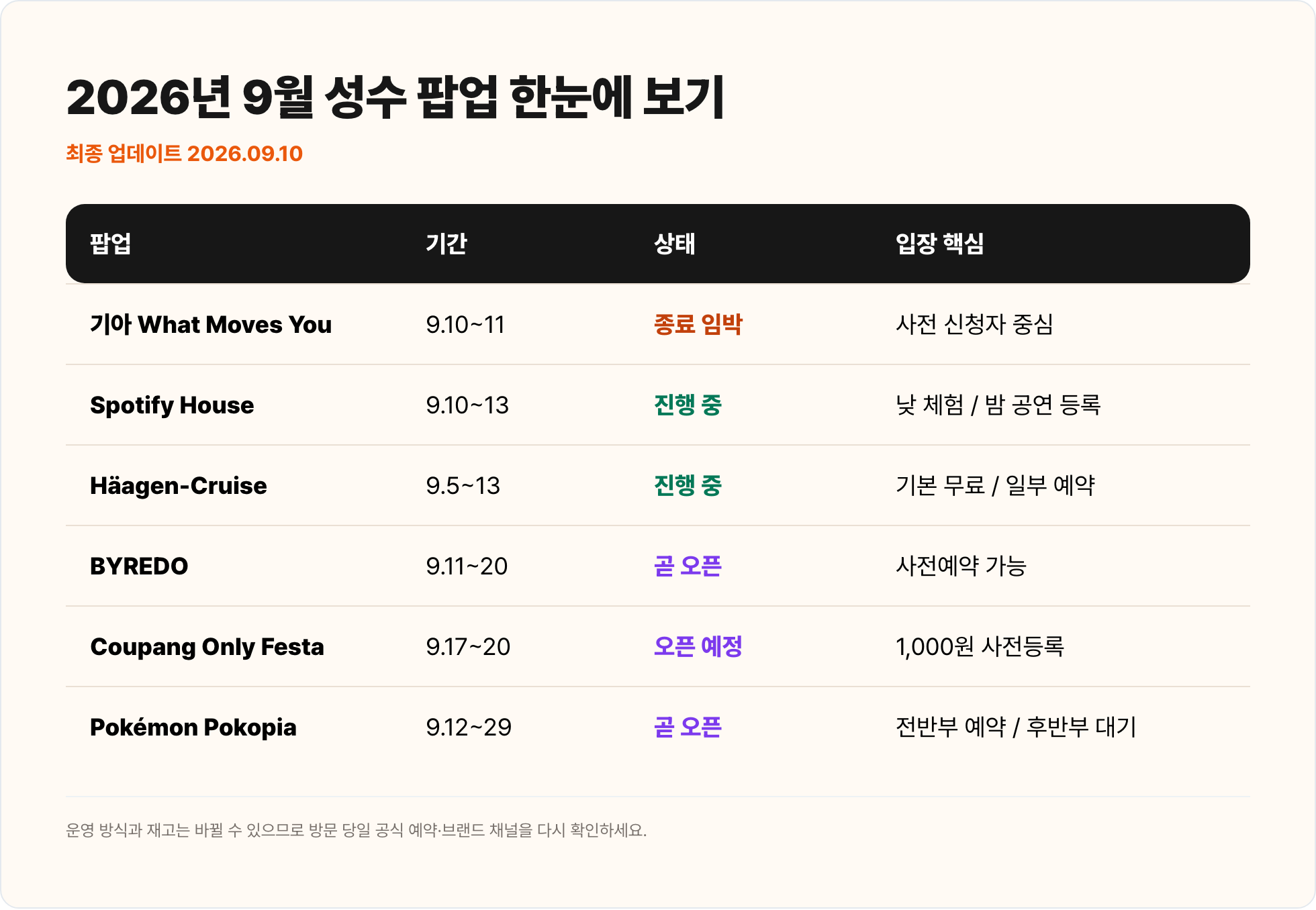Click the 9.5~13 period cell
The width and height of the screenshot is (1316, 910).
coord(463,486)
